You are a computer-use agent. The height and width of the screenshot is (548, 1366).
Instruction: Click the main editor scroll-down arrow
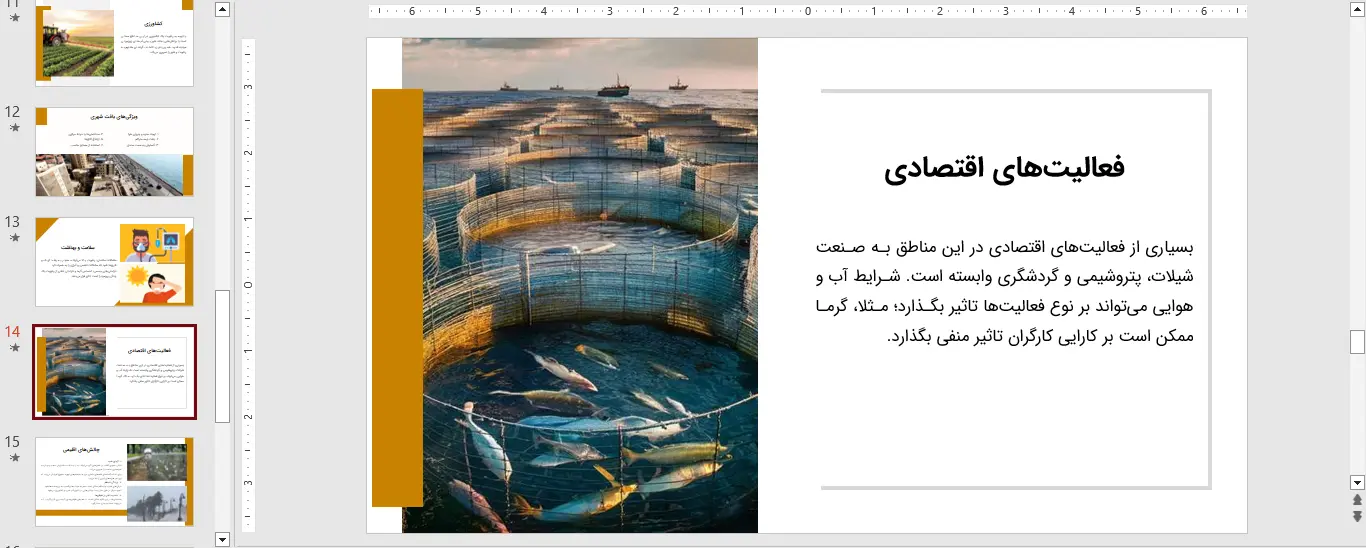click(x=1357, y=482)
